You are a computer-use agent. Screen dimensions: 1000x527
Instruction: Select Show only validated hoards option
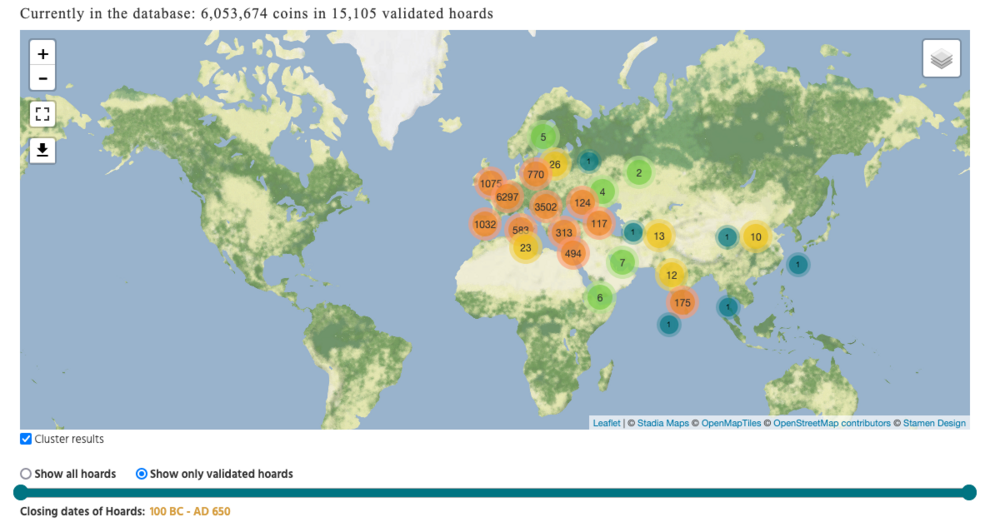point(141,474)
